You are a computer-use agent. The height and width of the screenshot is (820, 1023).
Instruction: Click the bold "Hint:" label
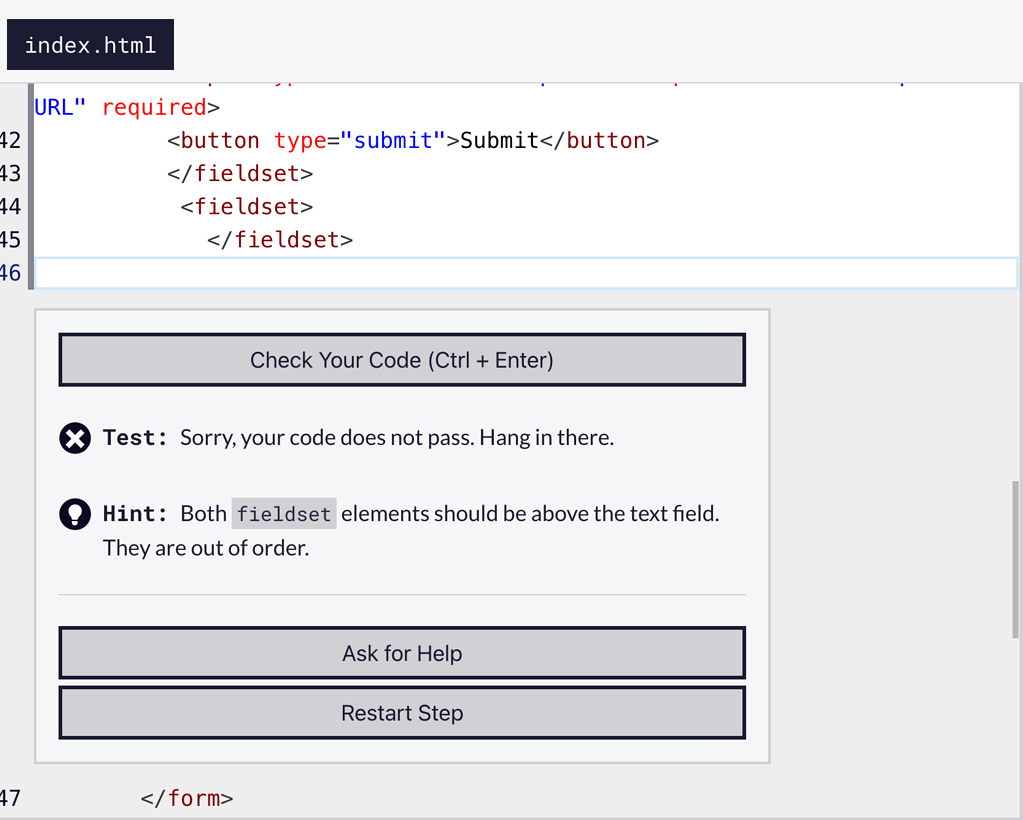[x=136, y=514]
